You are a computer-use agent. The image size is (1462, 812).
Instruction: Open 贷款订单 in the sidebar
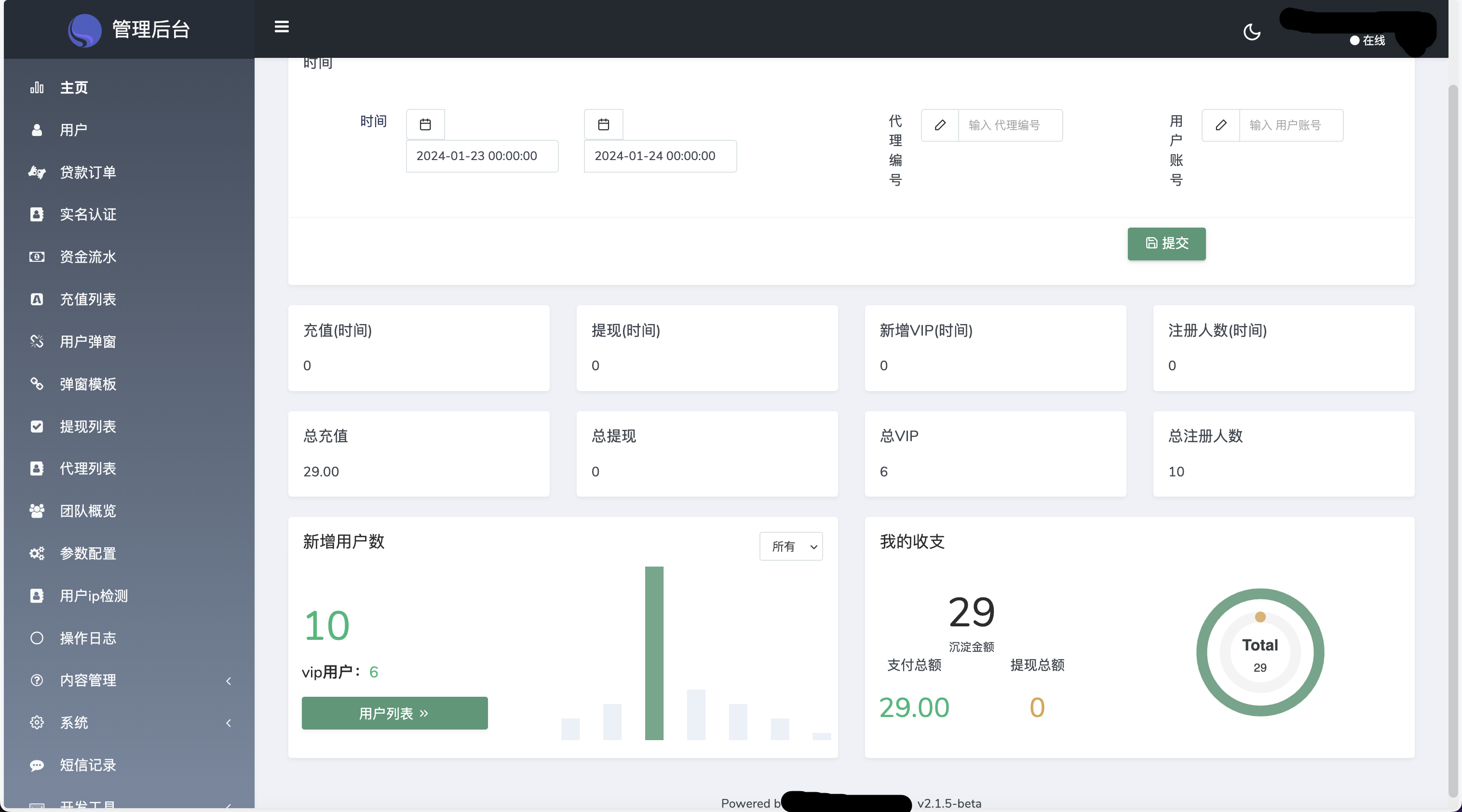point(88,172)
